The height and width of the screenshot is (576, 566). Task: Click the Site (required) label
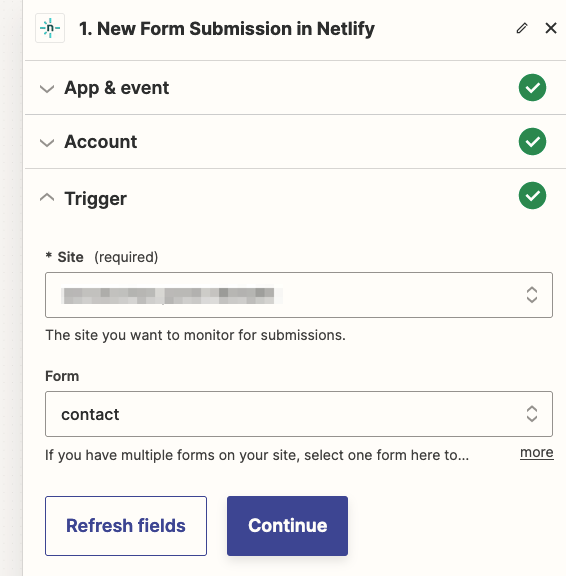[x=102, y=257]
